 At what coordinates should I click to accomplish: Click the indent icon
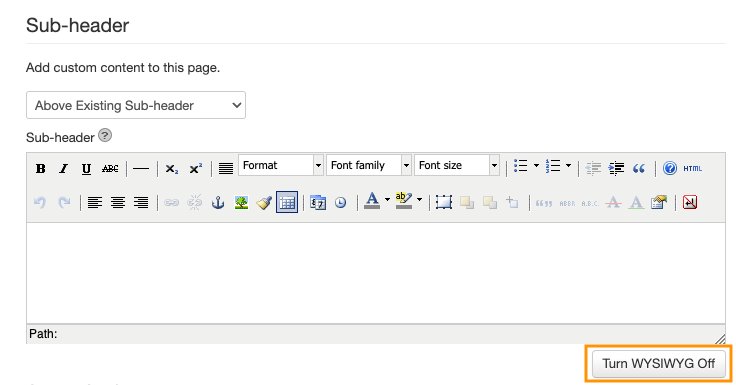pyautogui.click(x=616, y=168)
